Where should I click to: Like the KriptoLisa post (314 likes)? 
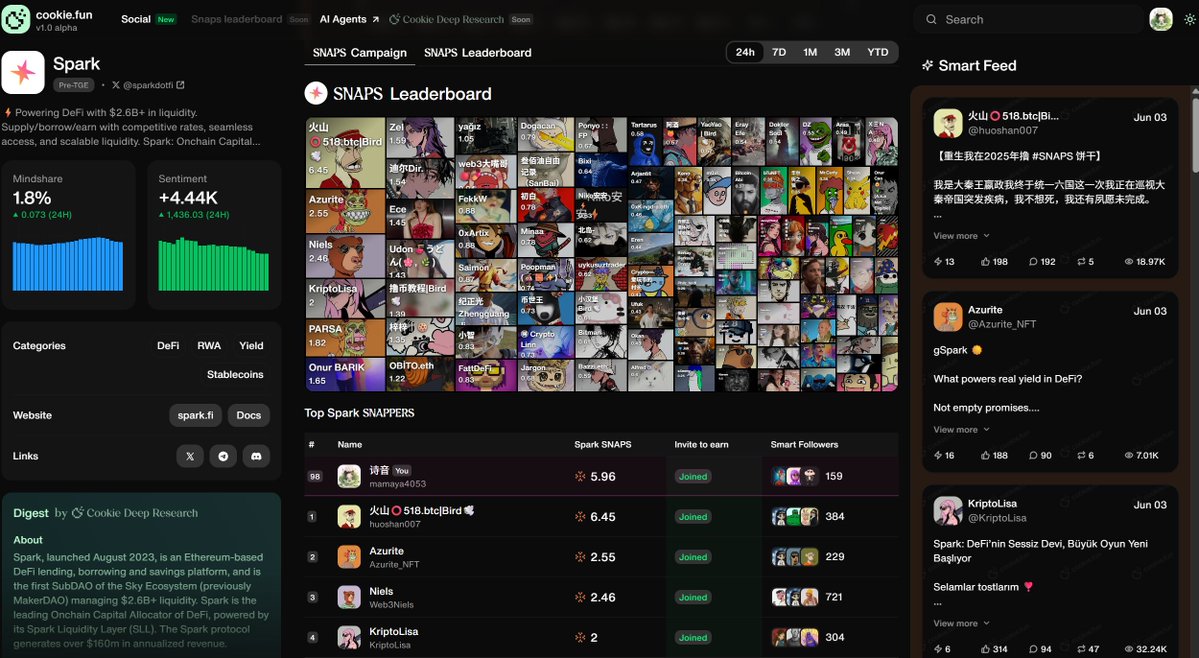pos(986,649)
